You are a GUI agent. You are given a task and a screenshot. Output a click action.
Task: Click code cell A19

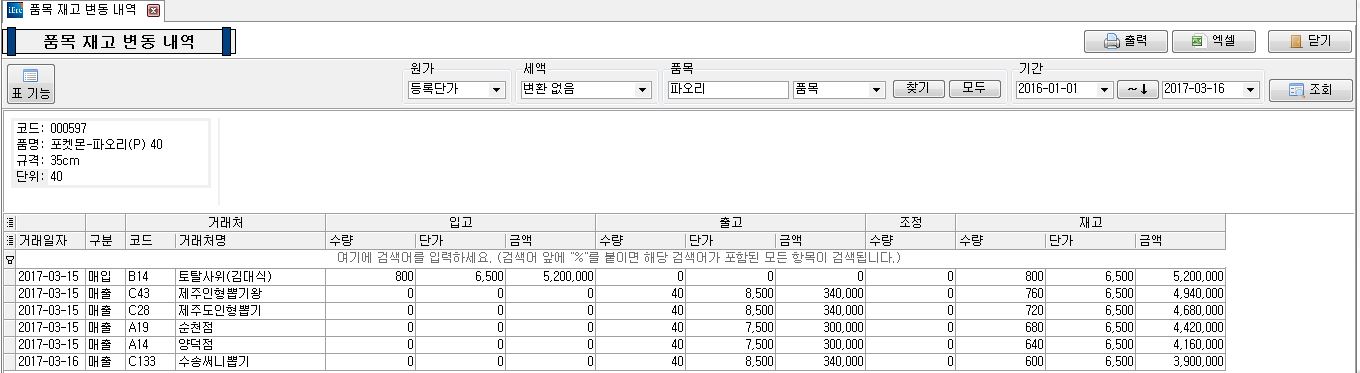coord(150,327)
